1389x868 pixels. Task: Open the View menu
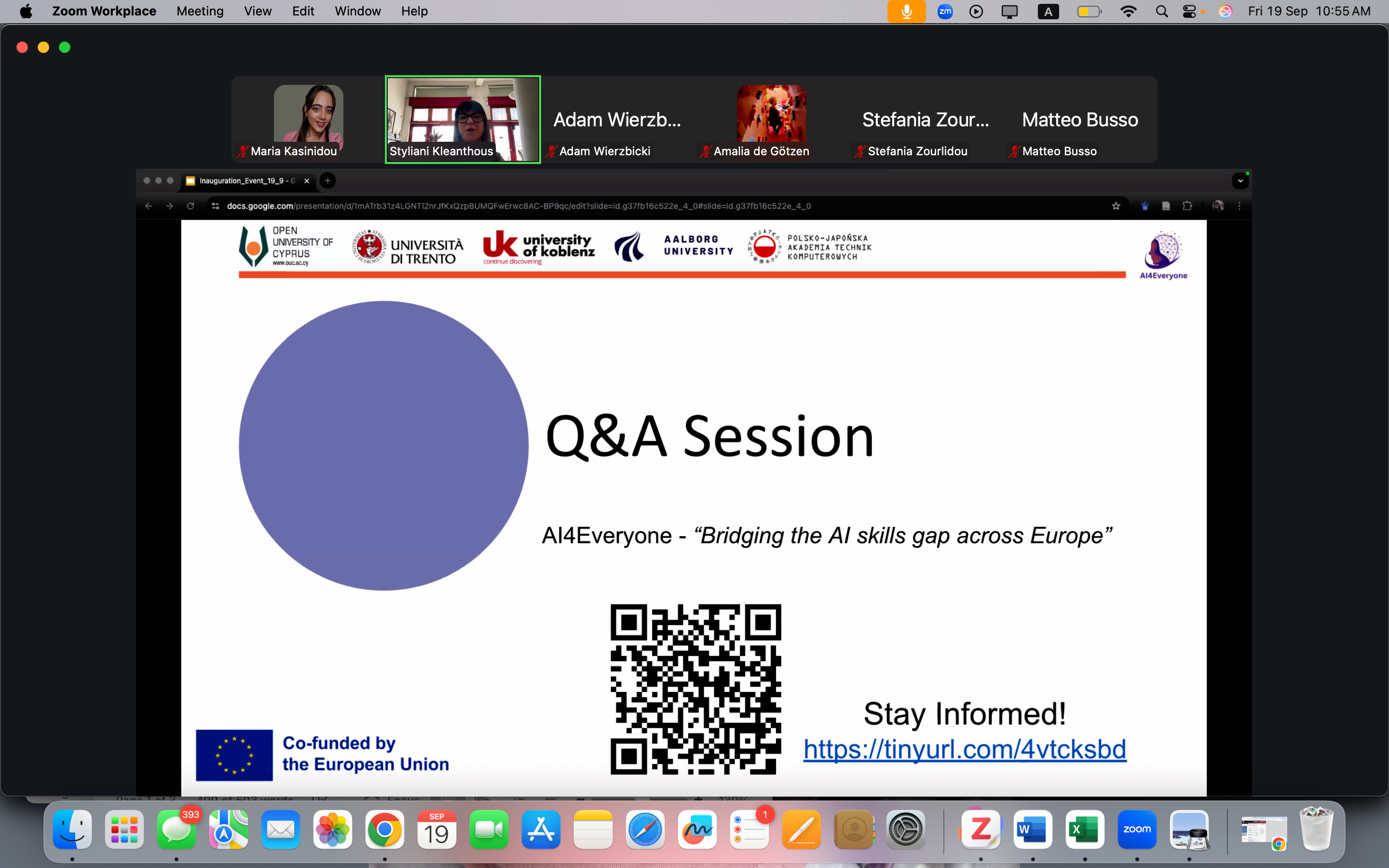coord(258,12)
